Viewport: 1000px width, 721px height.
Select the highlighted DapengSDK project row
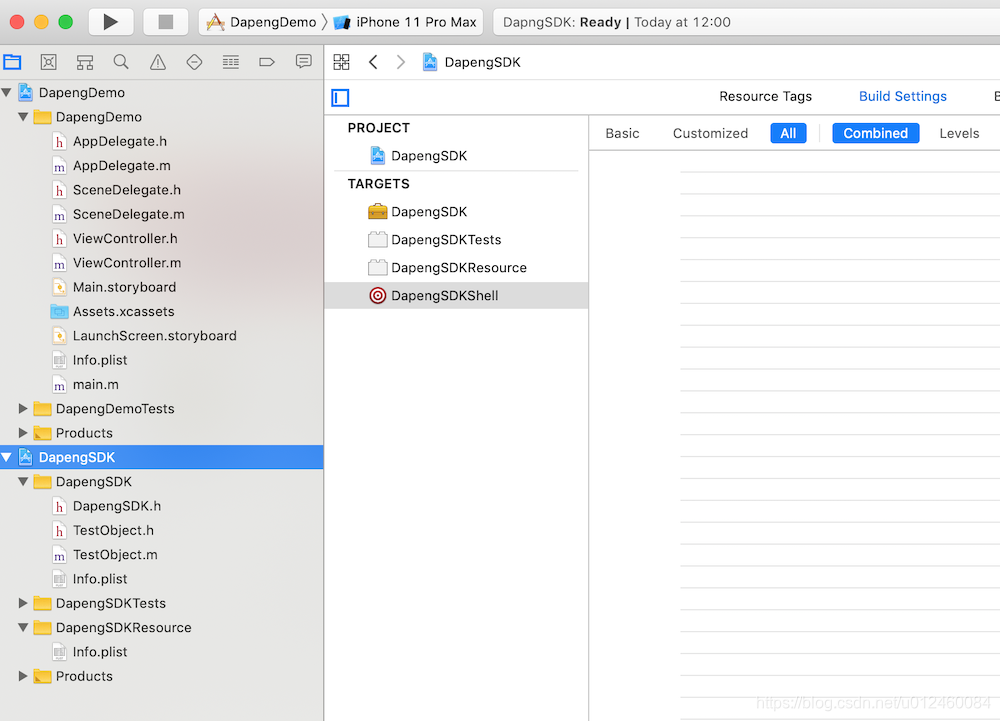tap(162, 457)
